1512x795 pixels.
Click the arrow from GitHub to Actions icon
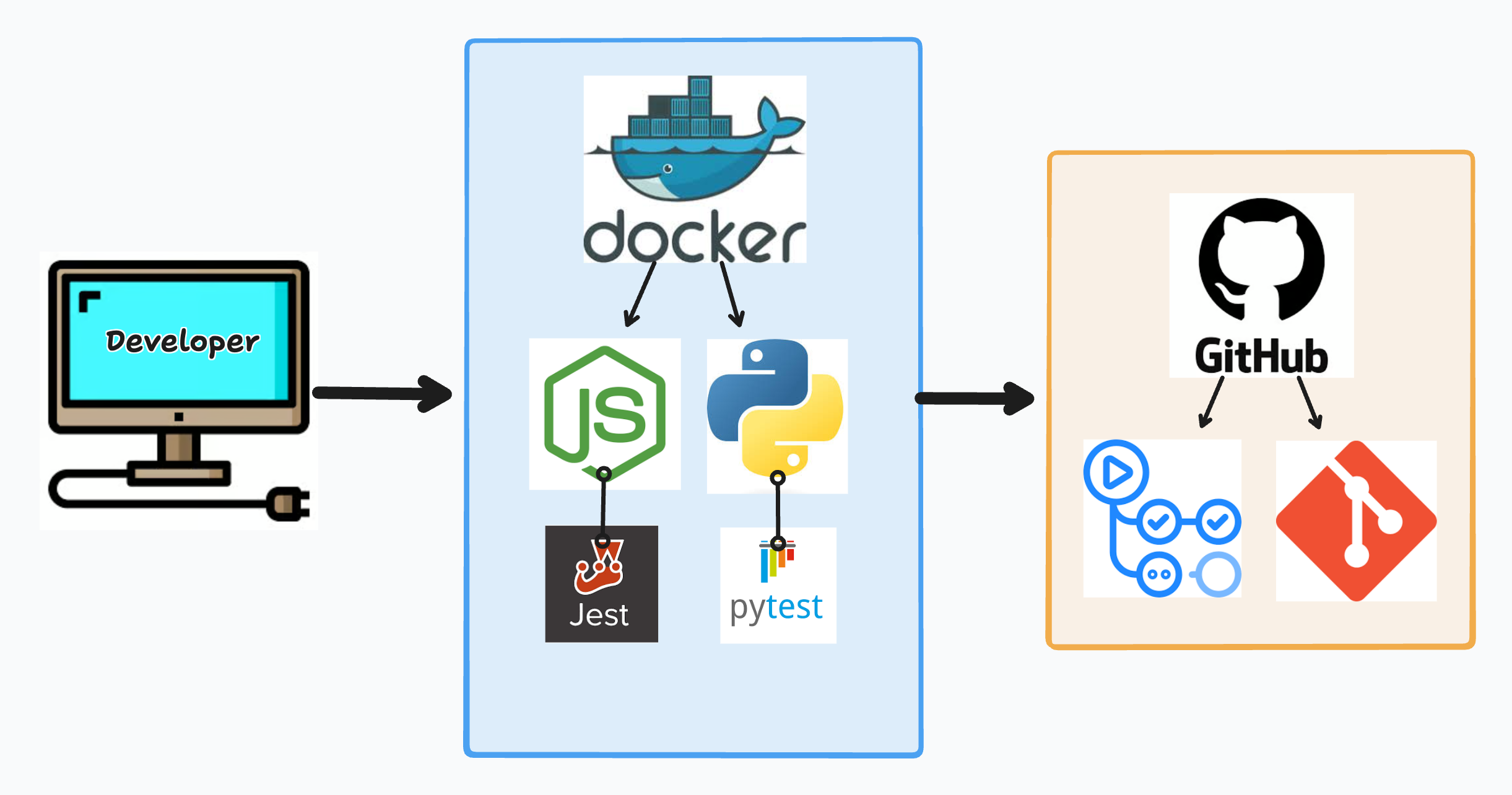coord(1212,402)
